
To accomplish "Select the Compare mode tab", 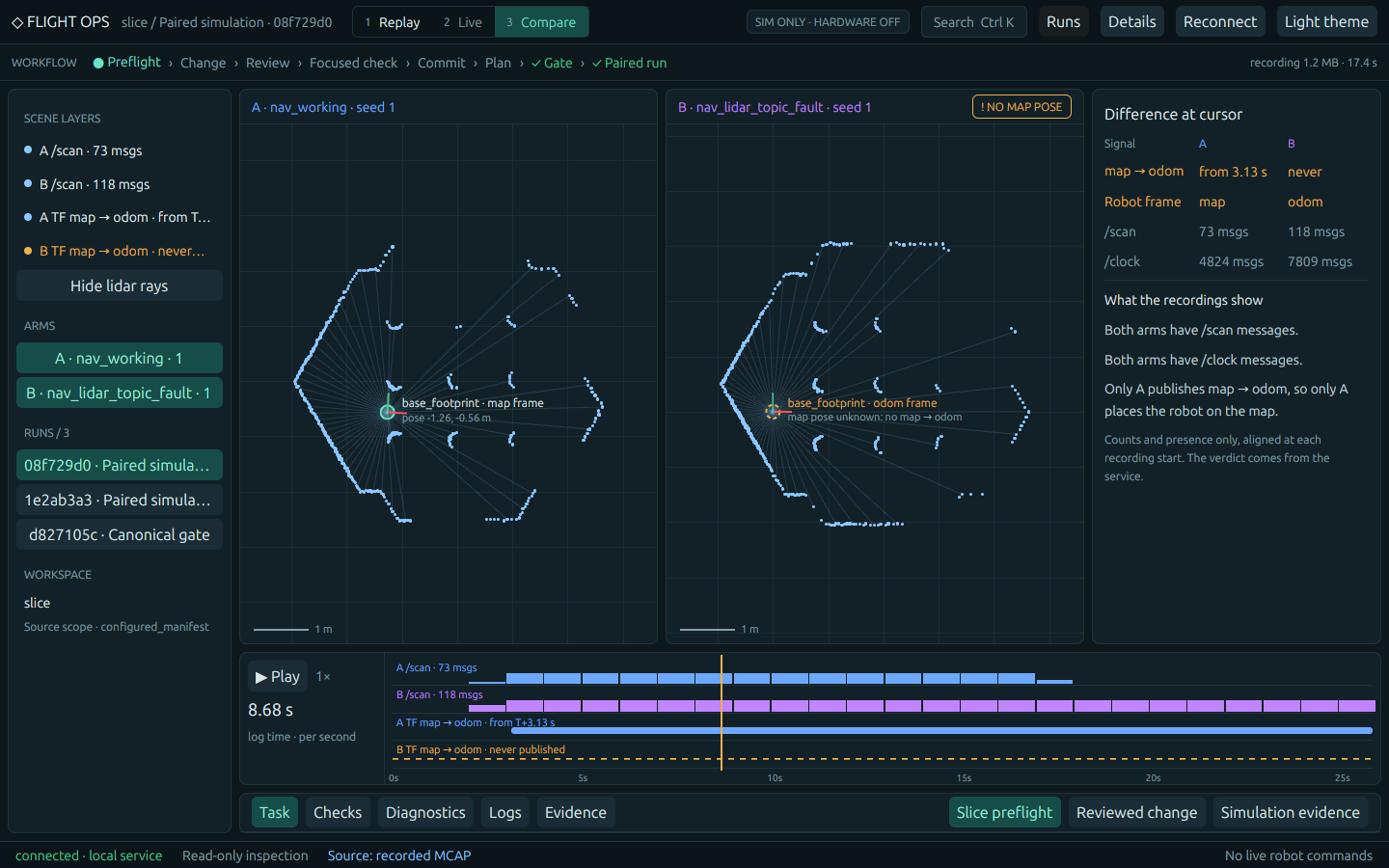I will [541, 22].
